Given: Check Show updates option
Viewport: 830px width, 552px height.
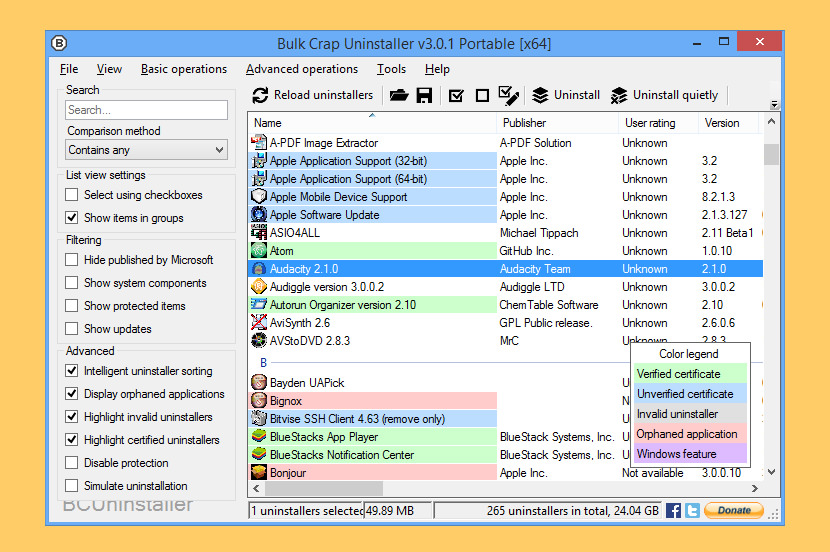Looking at the screenshot, I should pos(71,329).
